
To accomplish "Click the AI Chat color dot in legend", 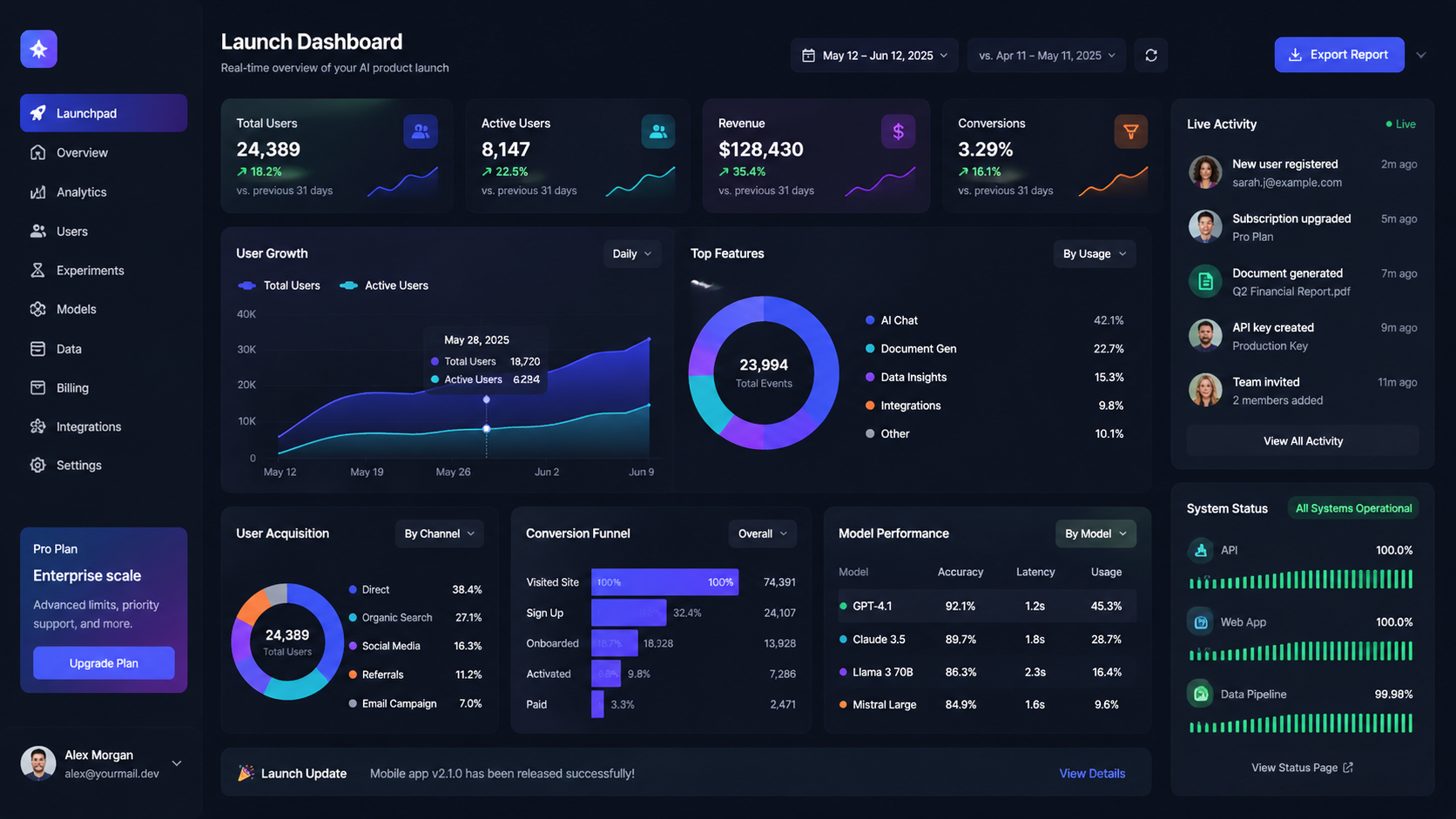I will pyautogui.click(x=870, y=320).
